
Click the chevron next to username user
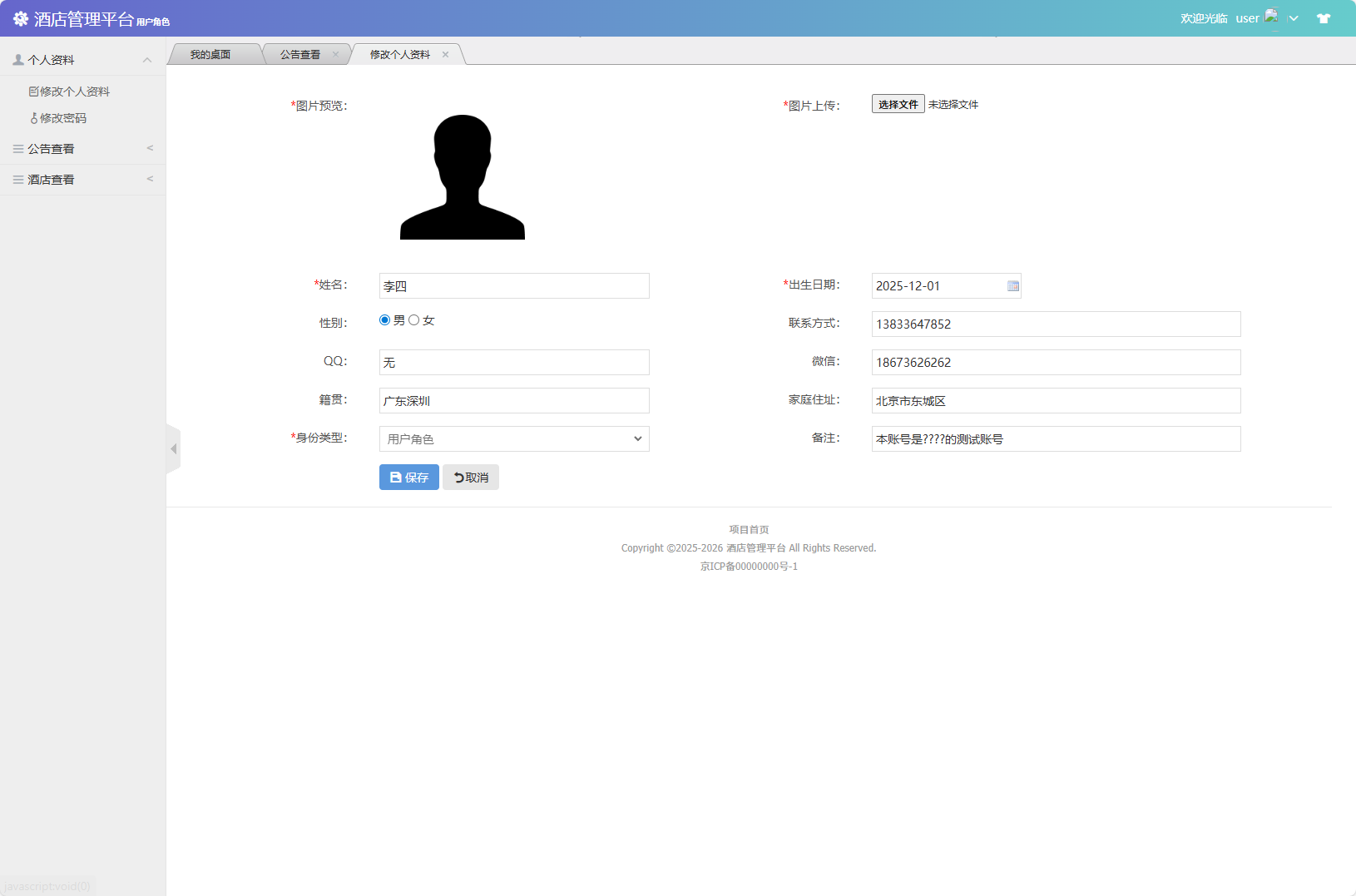[x=1293, y=17]
